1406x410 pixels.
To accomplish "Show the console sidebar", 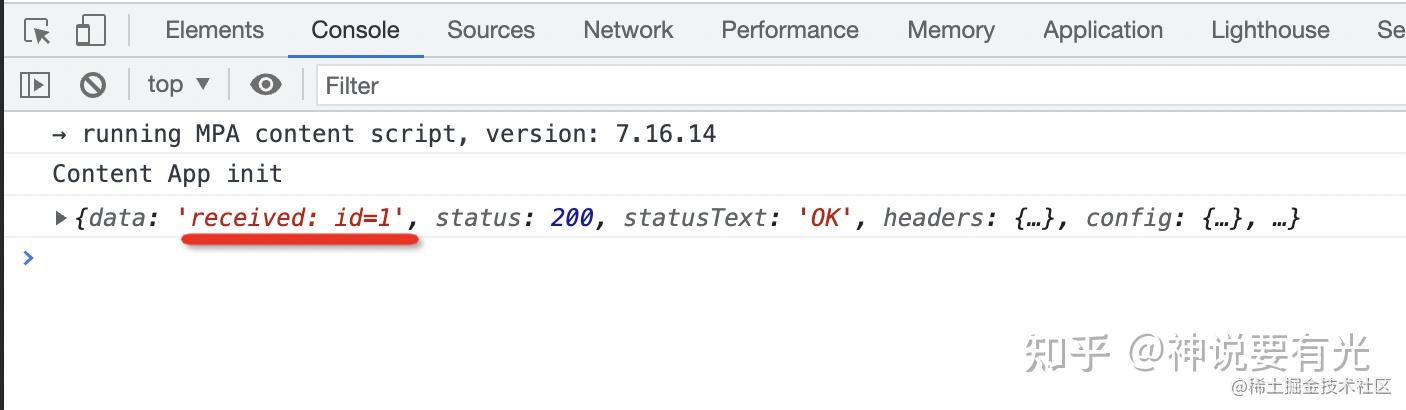I will [x=35, y=85].
